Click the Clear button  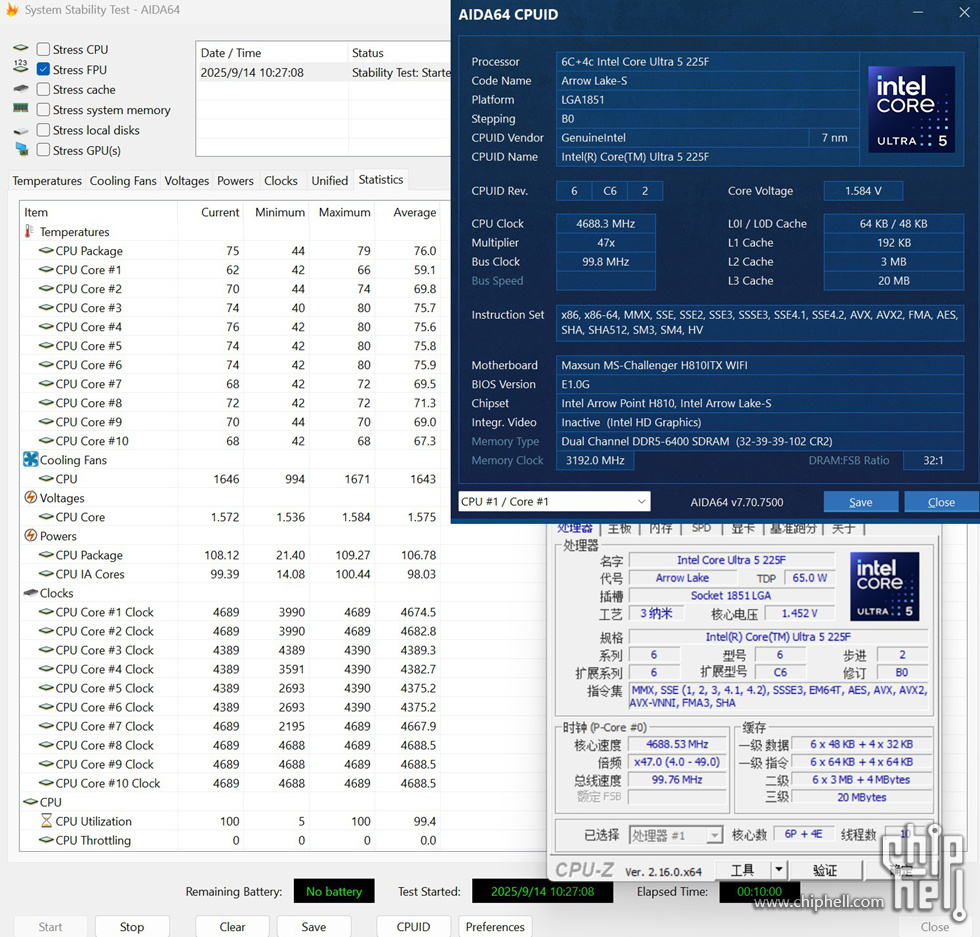coord(232,926)
